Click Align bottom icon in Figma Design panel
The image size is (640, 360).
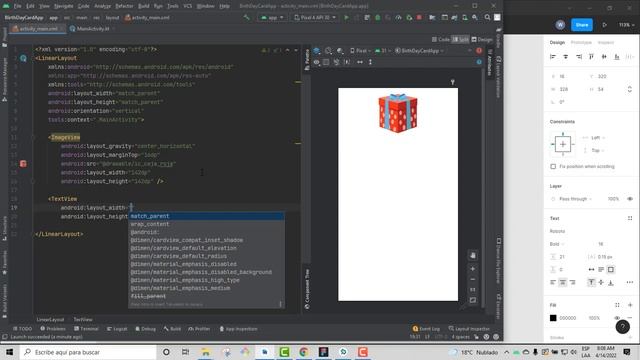click(617, 57)
